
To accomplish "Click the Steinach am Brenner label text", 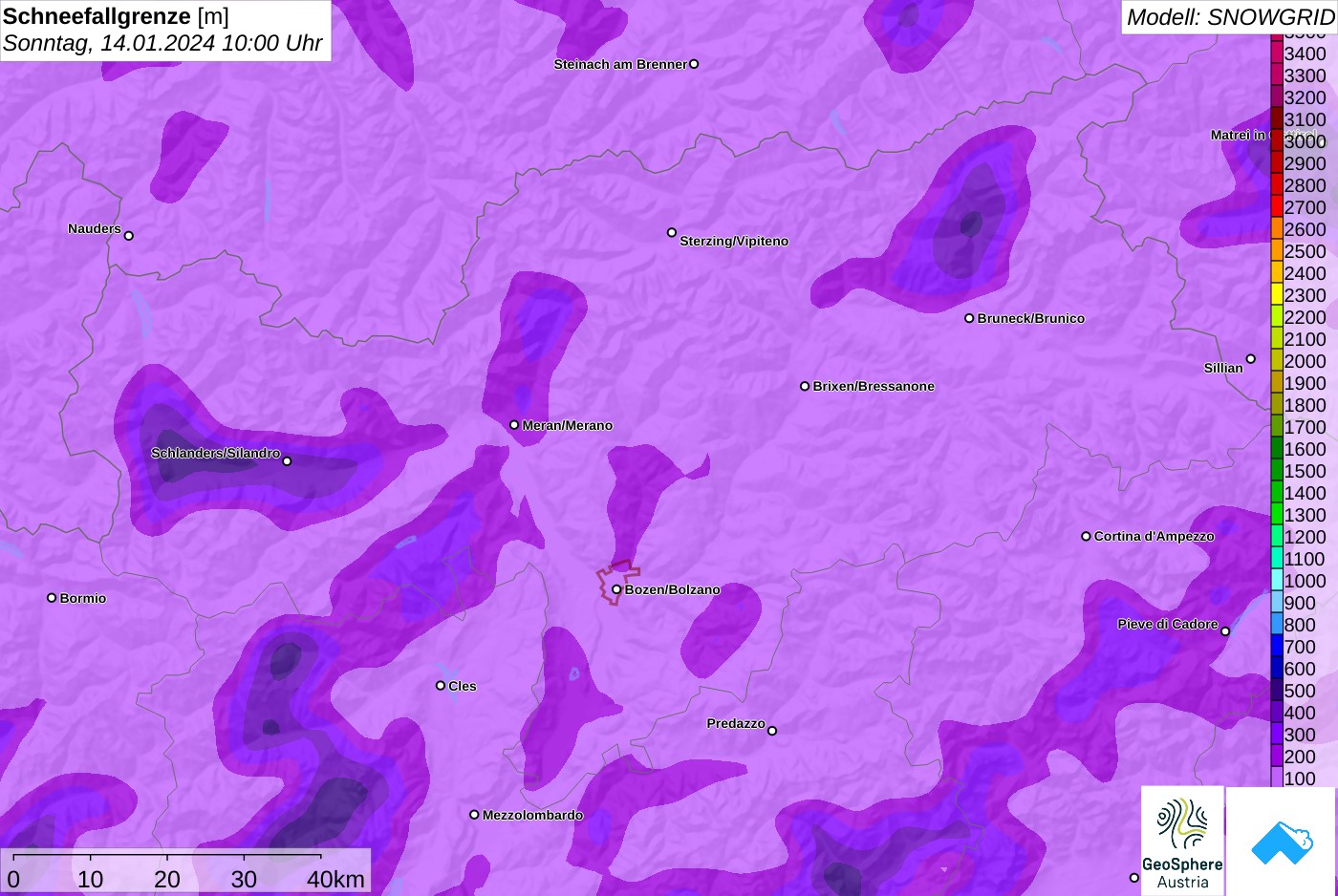I will tap(621, 64).
